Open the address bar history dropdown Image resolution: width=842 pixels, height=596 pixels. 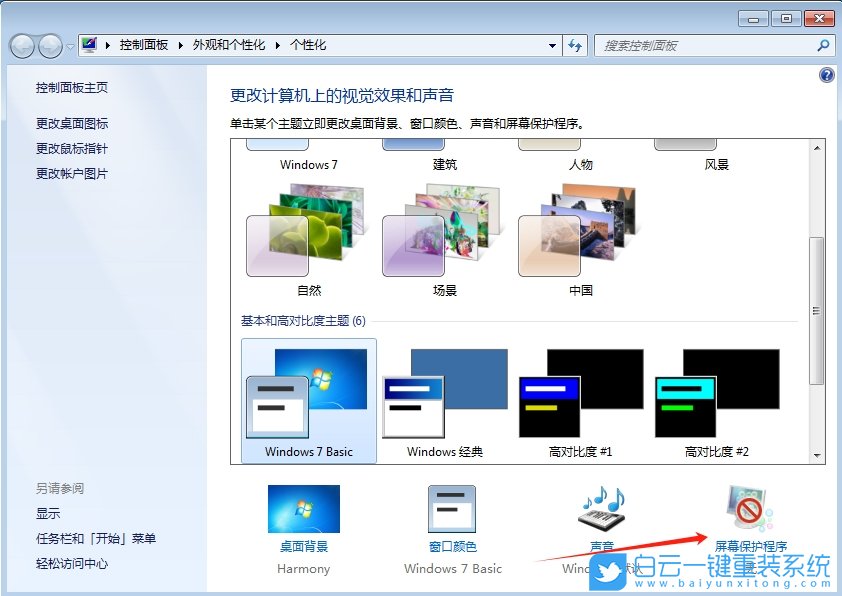[552, 45]
